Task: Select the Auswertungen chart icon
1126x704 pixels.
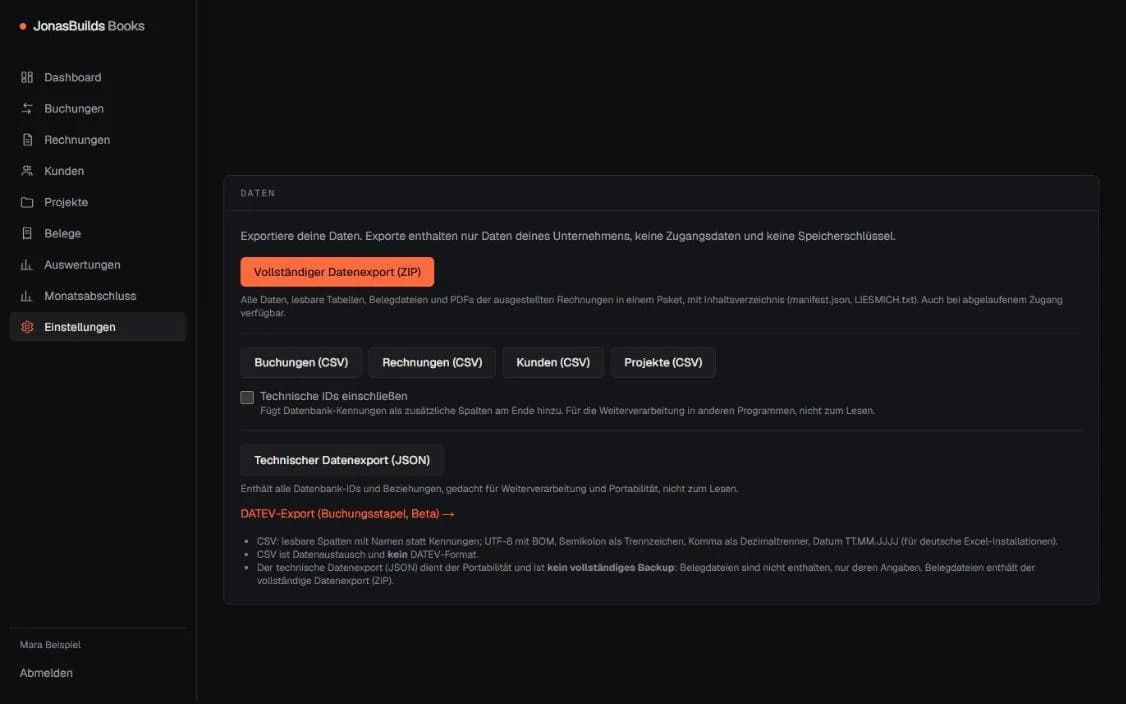Action: [27, 264]
